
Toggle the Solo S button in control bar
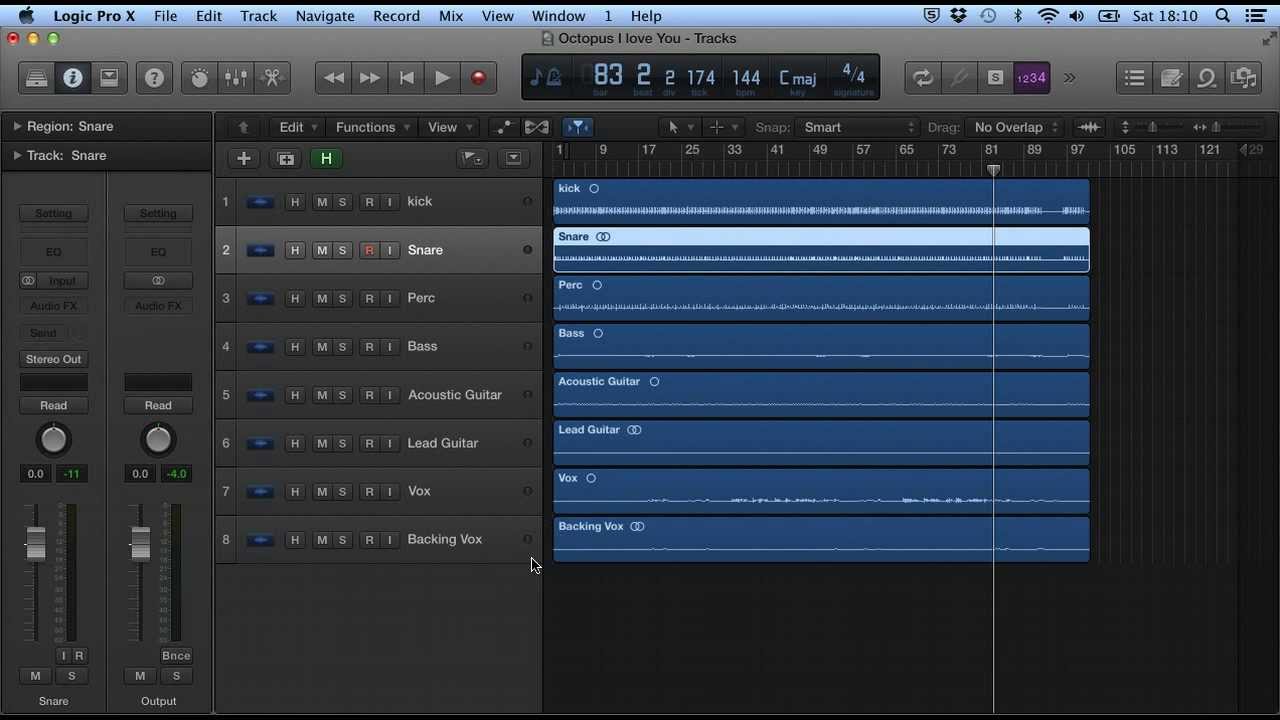click(995, 78)
